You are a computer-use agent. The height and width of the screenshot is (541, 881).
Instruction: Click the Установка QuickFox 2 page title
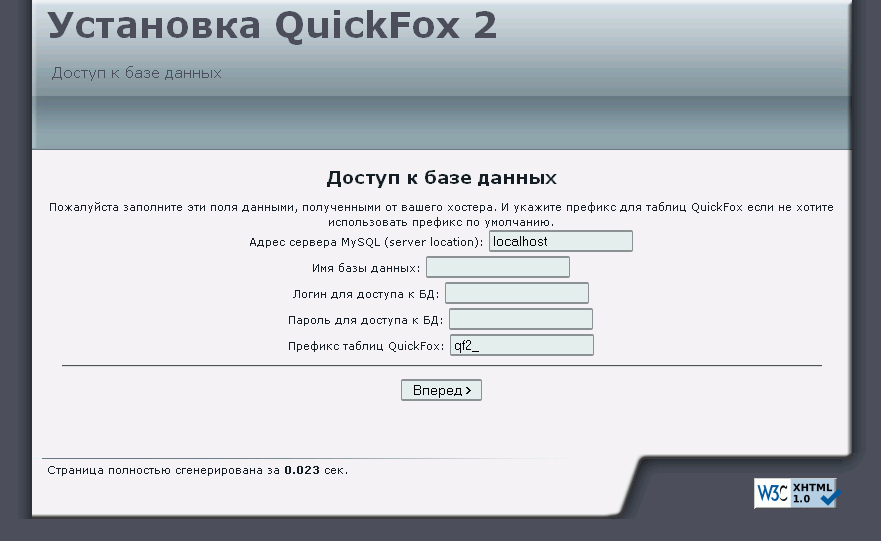[x=272, y=26]
